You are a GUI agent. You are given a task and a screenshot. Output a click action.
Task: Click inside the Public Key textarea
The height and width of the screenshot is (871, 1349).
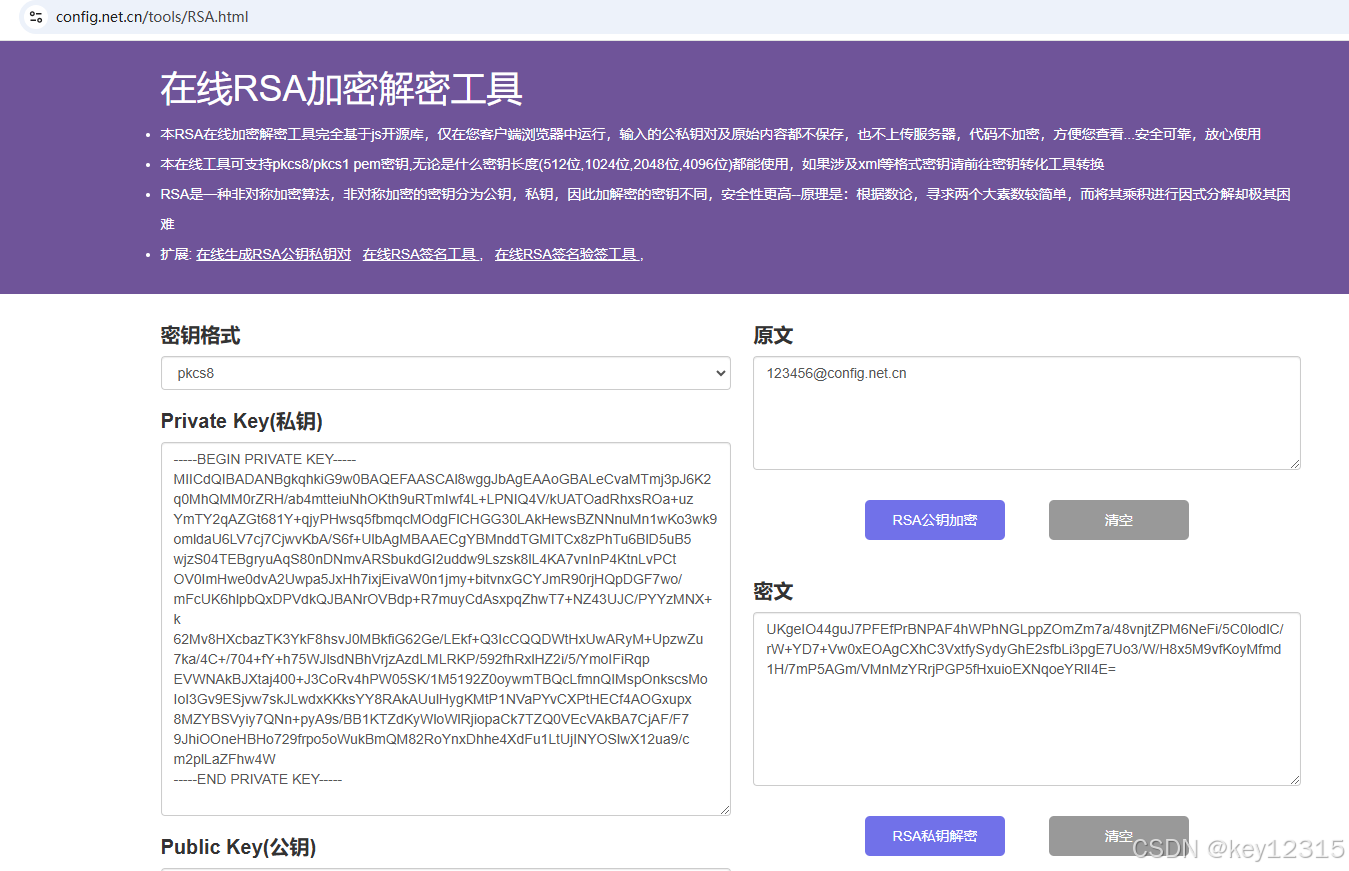click(445, 868)
